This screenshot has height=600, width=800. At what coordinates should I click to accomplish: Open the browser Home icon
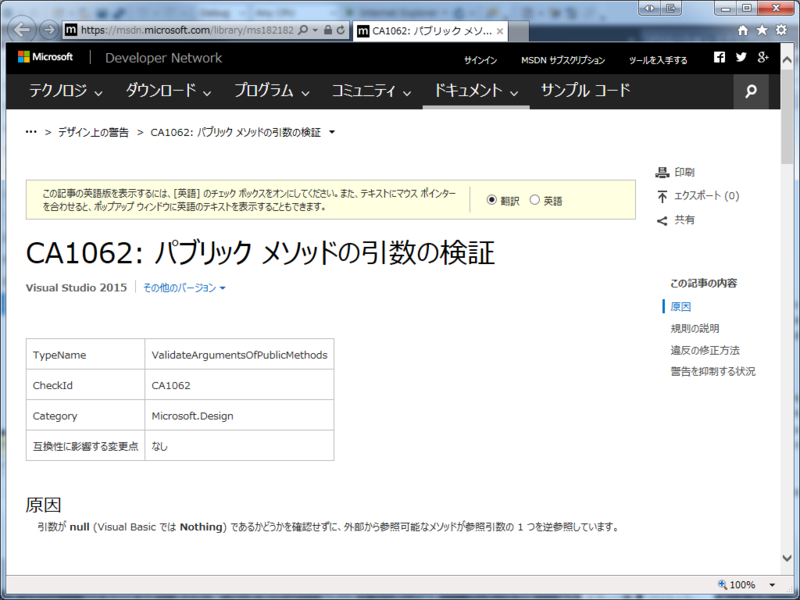point(743,30)
